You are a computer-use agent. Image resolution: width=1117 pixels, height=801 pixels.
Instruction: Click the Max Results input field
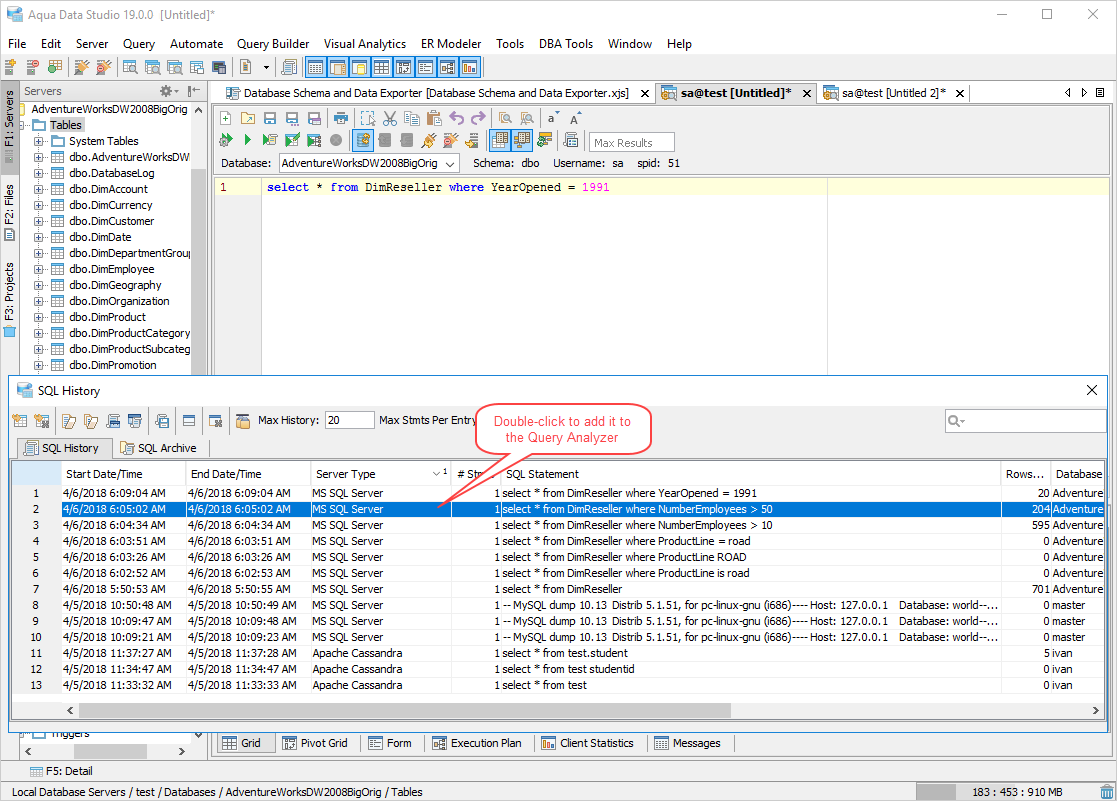click(631, 143)
